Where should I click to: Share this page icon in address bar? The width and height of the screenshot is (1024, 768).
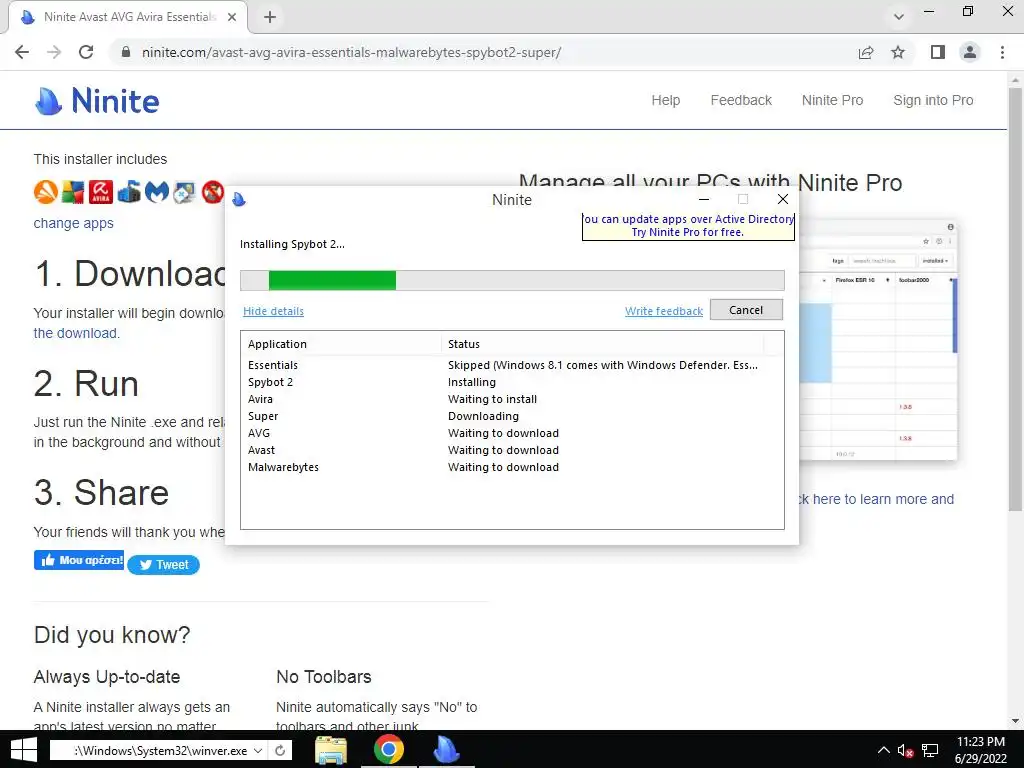(866, 52)
